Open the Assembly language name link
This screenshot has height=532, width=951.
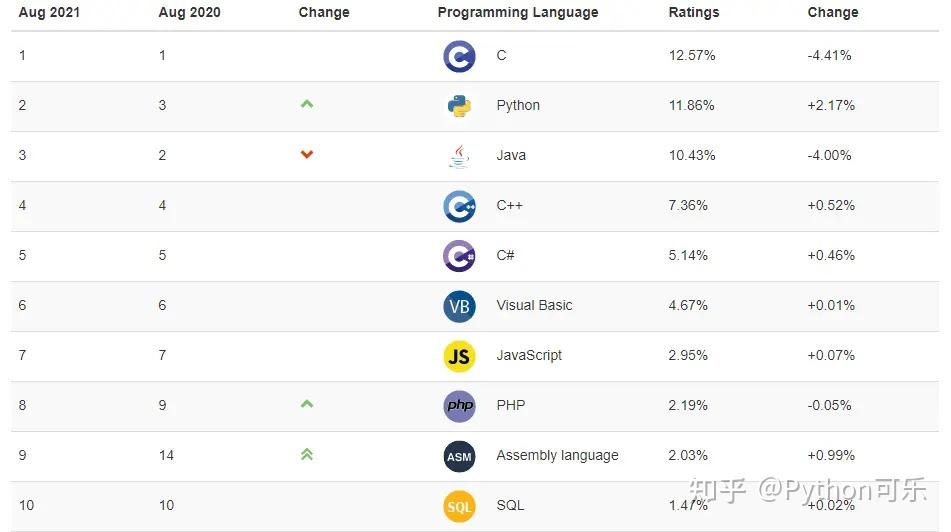(557, 456)
